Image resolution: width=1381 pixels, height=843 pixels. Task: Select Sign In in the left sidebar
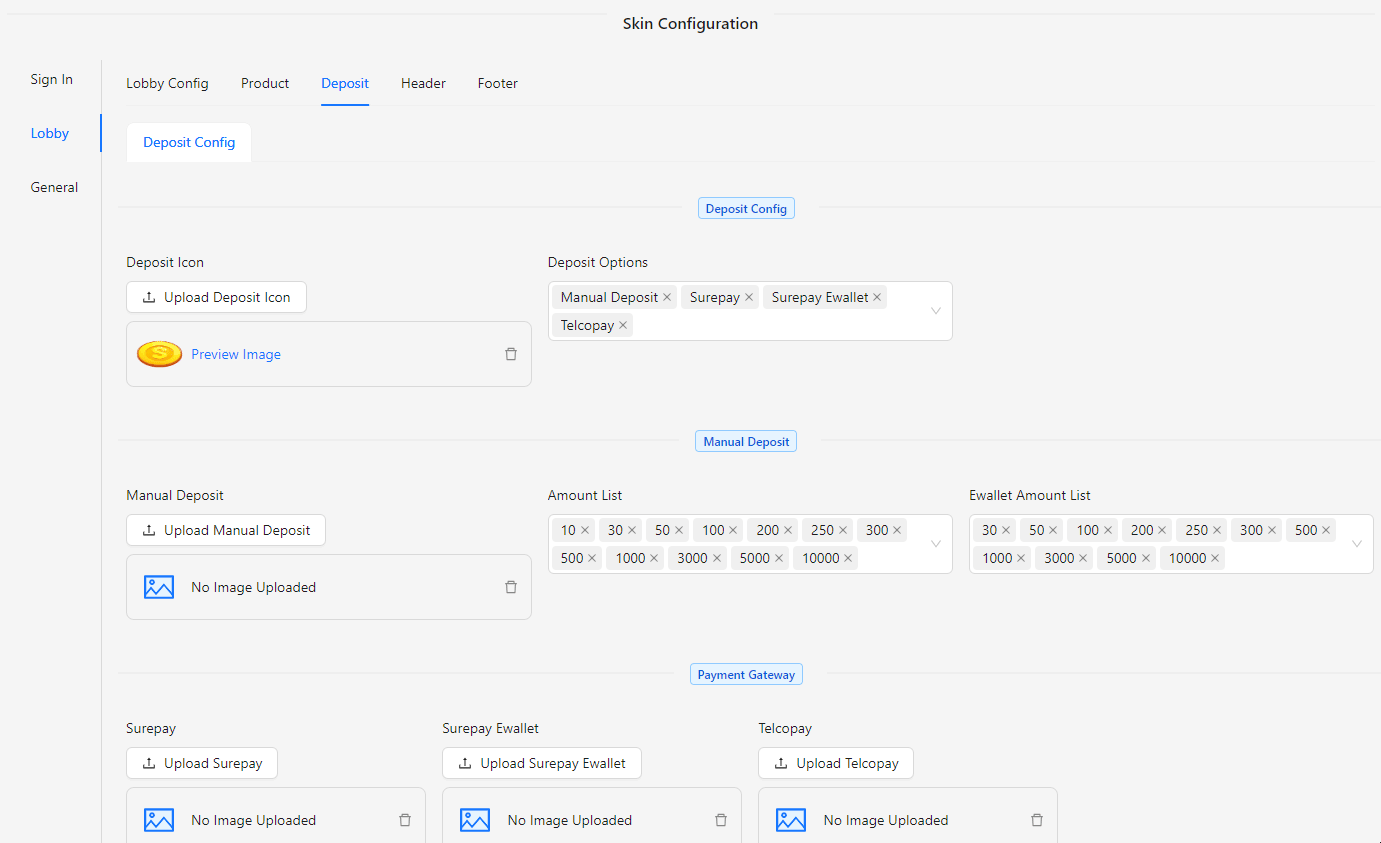click(x=51, y=79)
